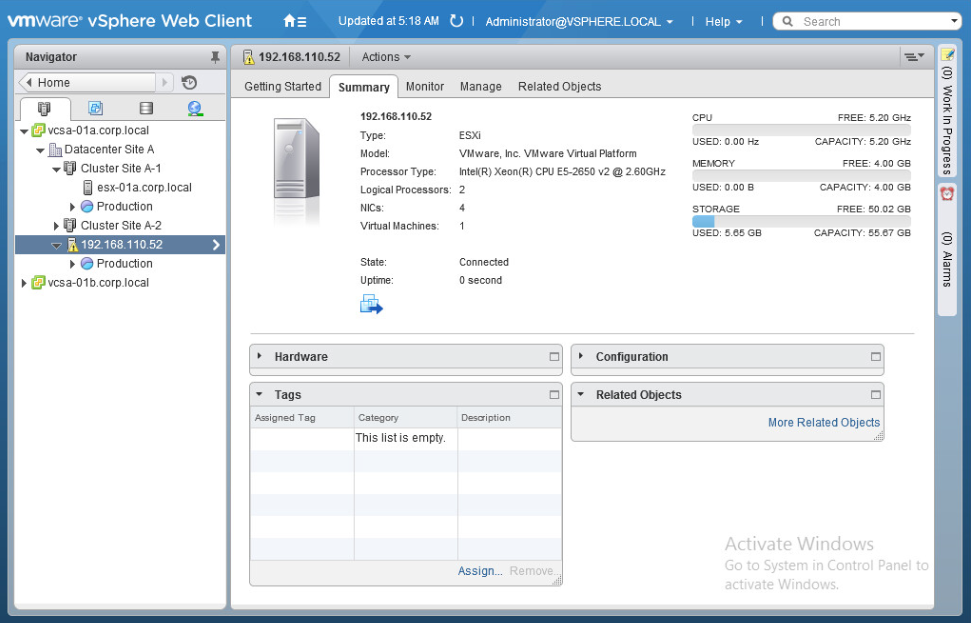The height and width of the screenshot is (623, 971).
Task: Open the search options dropdown arrow
Action: (954, 21)
